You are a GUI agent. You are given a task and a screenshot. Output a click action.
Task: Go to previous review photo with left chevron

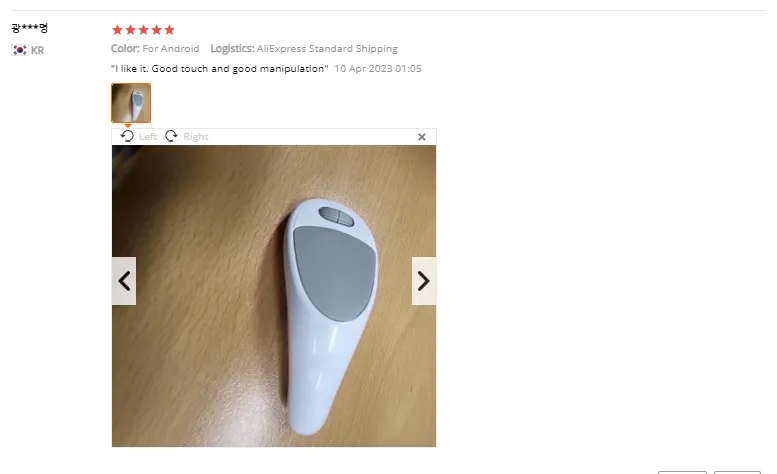tap(124, 281)
